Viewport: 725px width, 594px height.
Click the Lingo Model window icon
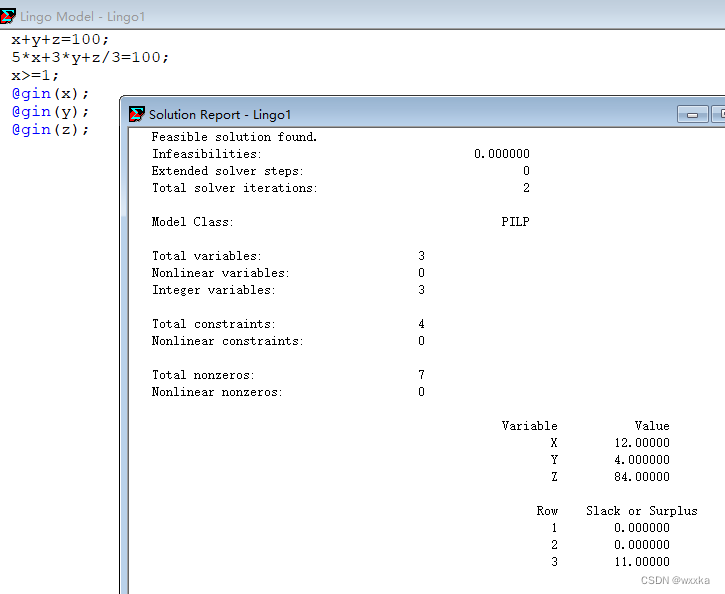coord(7,16)
